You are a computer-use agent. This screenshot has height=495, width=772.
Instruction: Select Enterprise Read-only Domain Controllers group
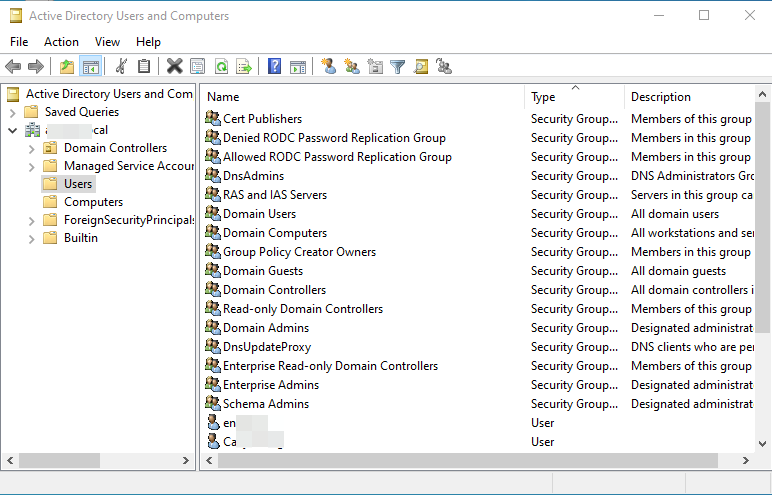pos(330,365)
